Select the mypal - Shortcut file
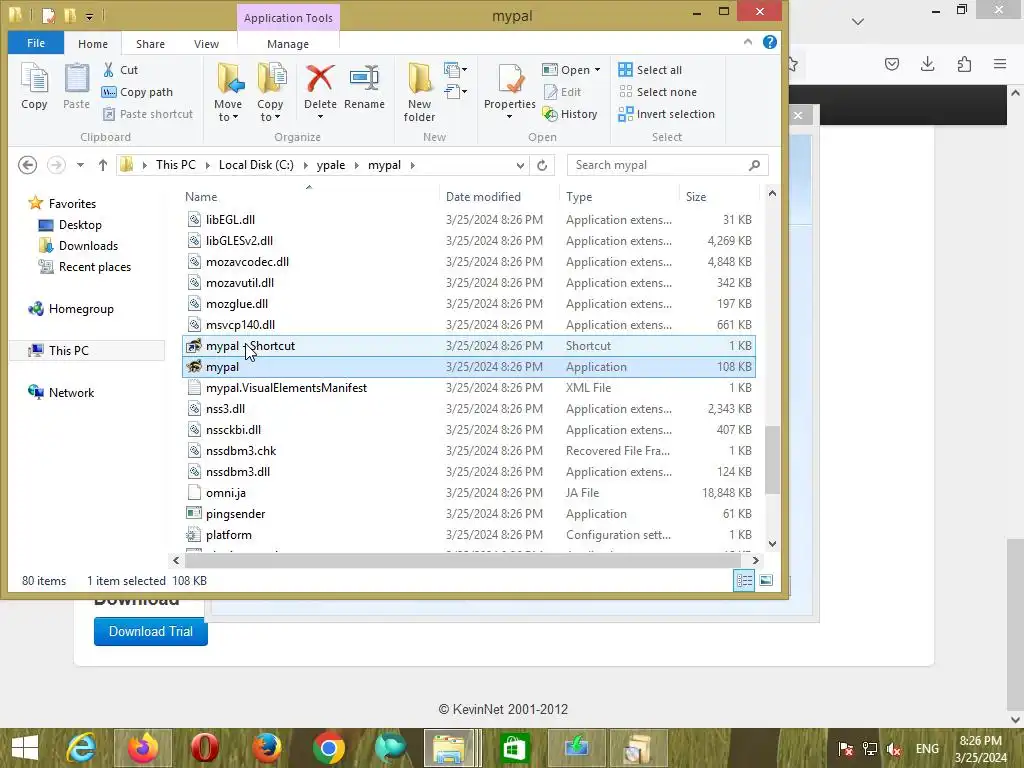Viewport: 1024px width, 768px height. (x=468, y=345)
